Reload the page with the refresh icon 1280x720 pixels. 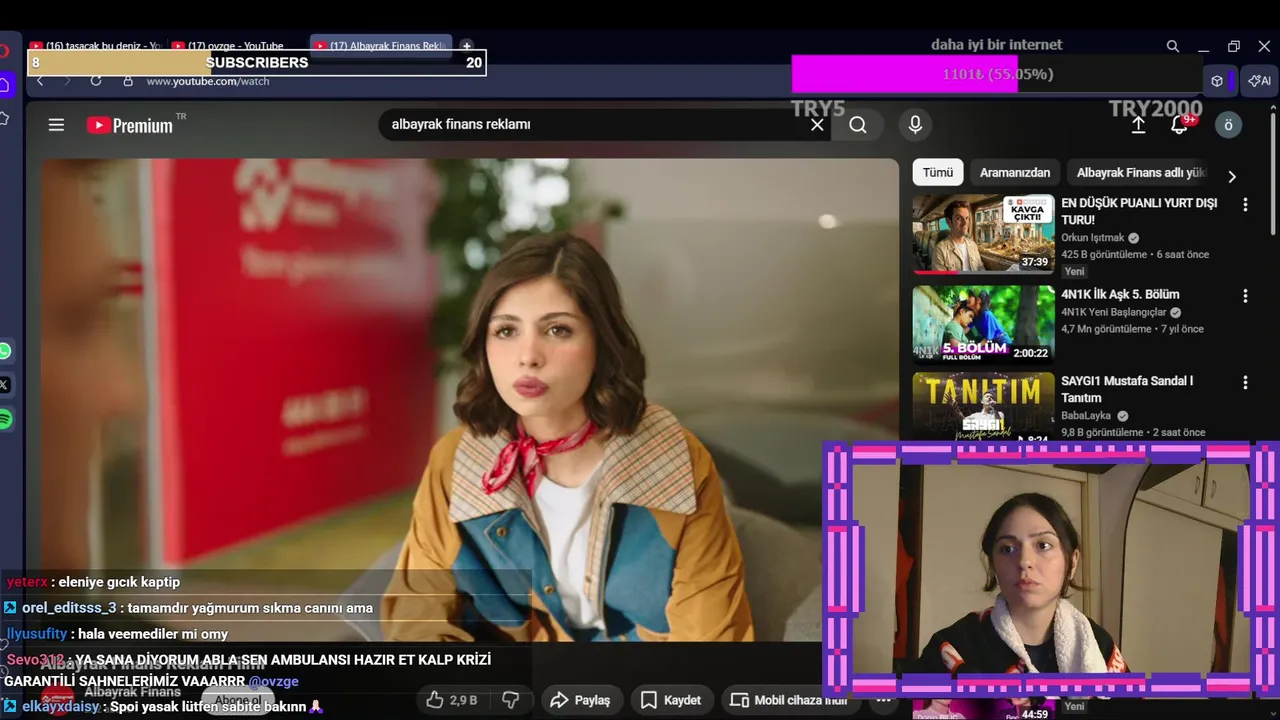tap(96, 81)
